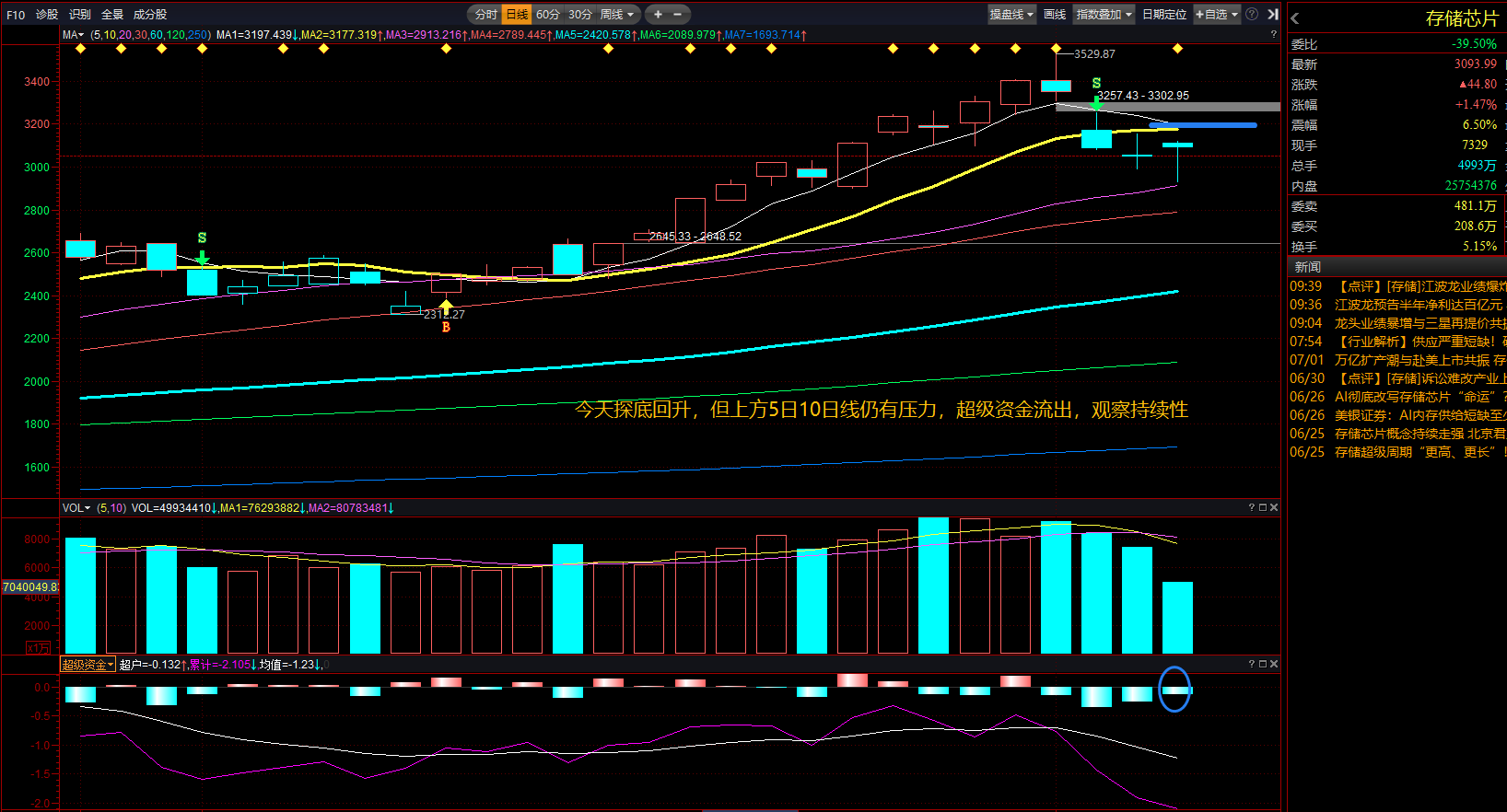
Task: Open the 超级资金 panel help question mark
Action: click(1252, 664)
